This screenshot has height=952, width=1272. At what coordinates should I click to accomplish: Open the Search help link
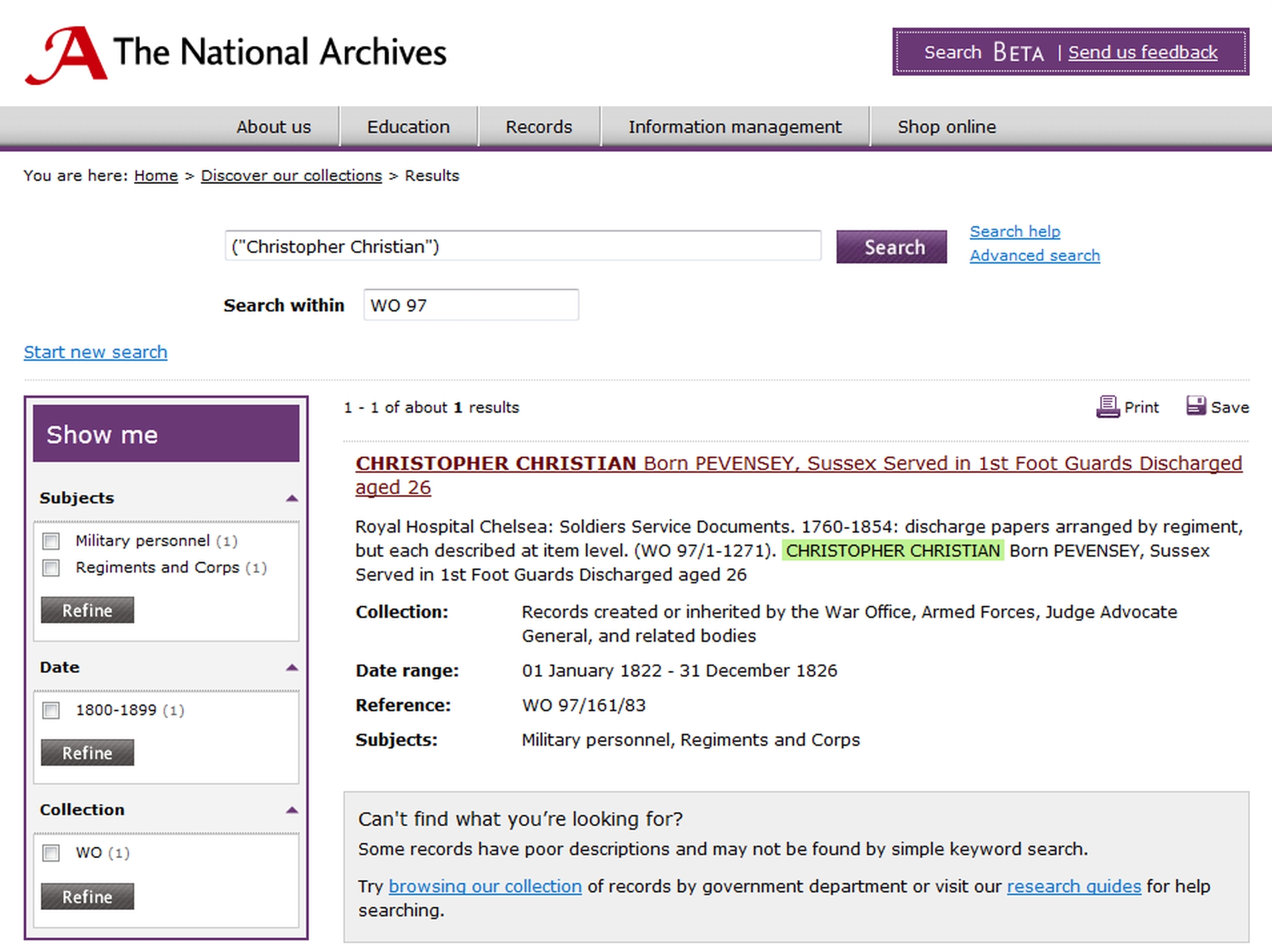tap(1015, 231)
